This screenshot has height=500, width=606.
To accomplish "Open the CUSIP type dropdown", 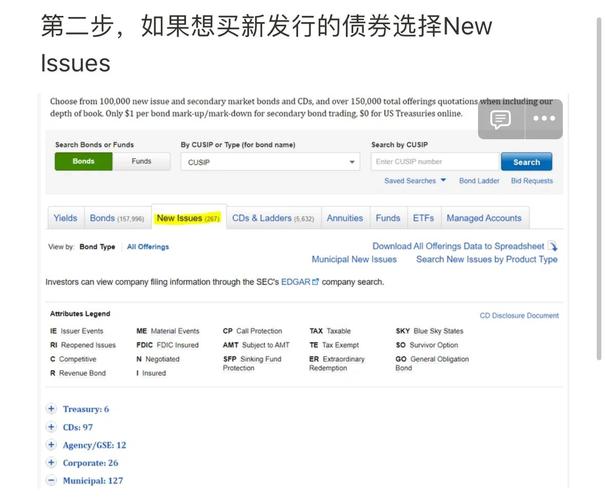I will click(270, 162).
